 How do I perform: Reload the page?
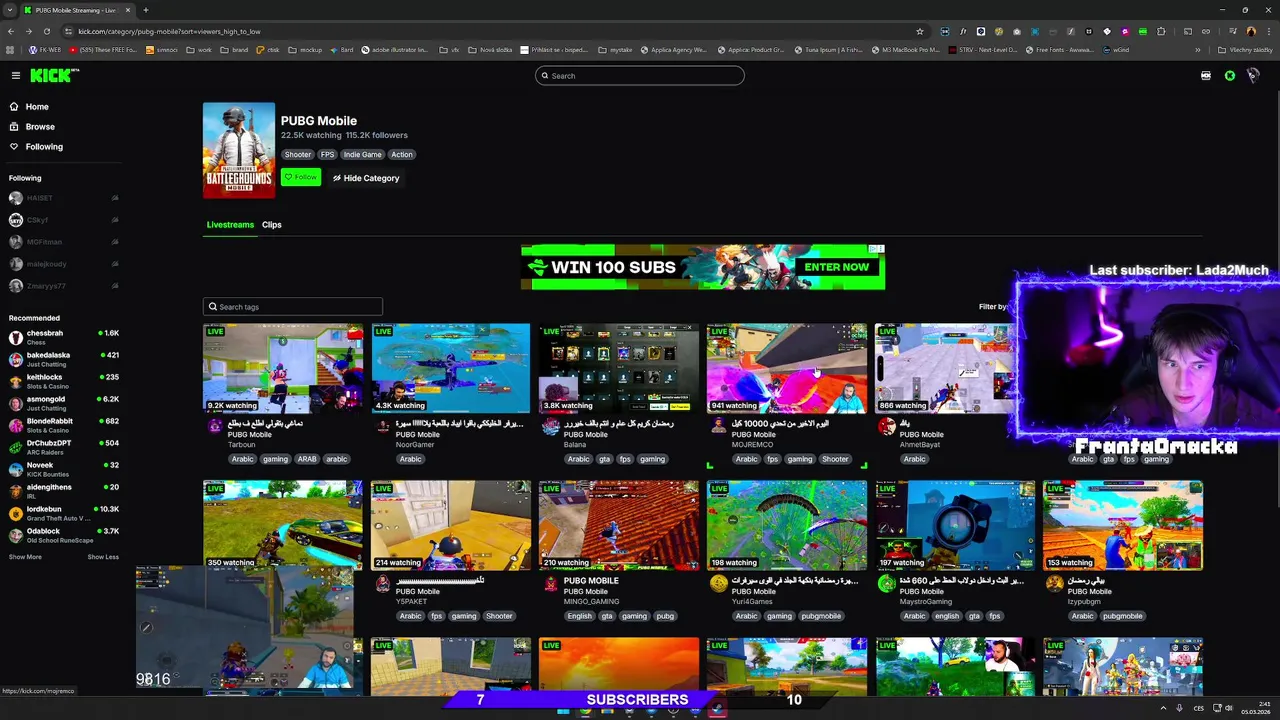coord(46,31)
